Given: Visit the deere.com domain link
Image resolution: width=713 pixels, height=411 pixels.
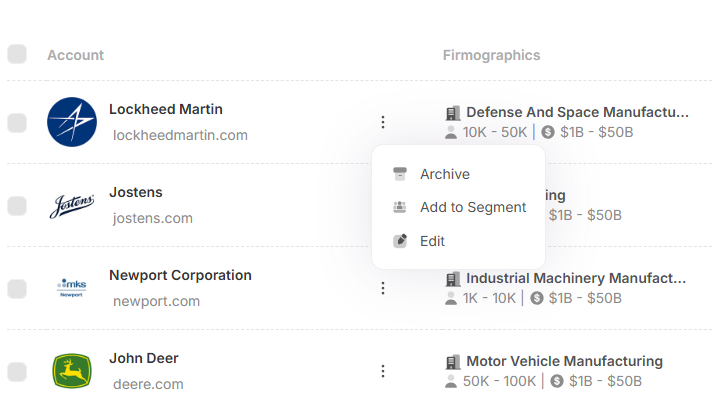Looking at the screenshot, I should [x=148, y=384].
